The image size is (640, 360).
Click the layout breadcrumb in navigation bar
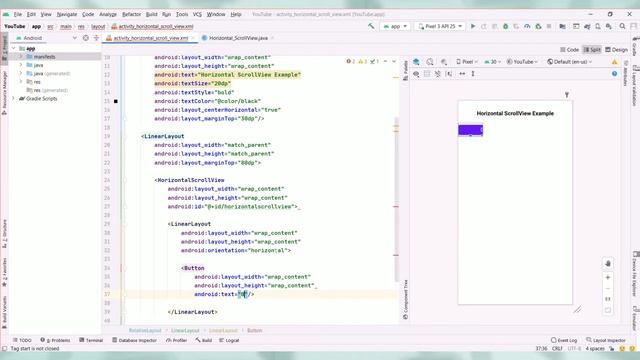point(98,27)
